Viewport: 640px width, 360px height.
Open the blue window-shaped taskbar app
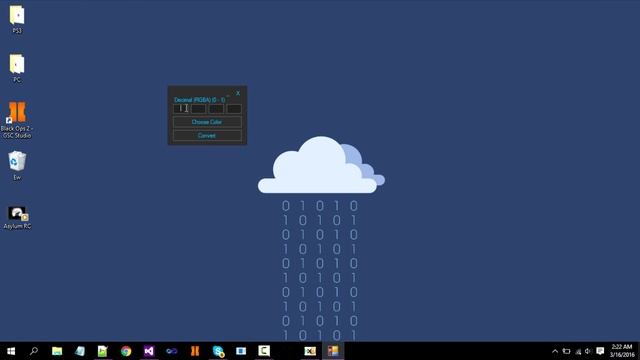point(241,351)
